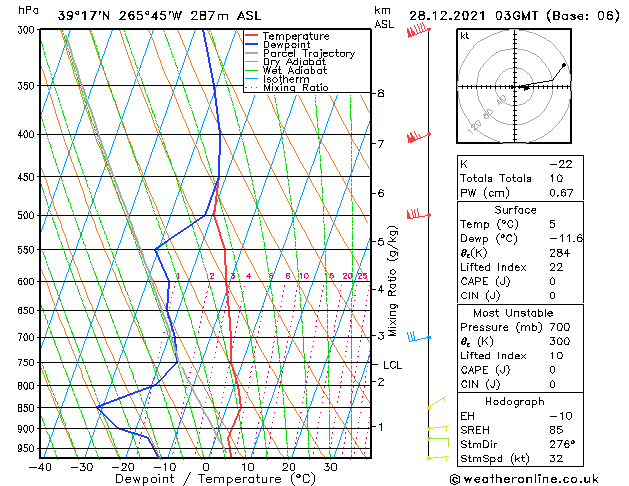Click the 'Wet Adiabat' legend label
Viewport: 629px width, 486px height.
click(295, 71)
